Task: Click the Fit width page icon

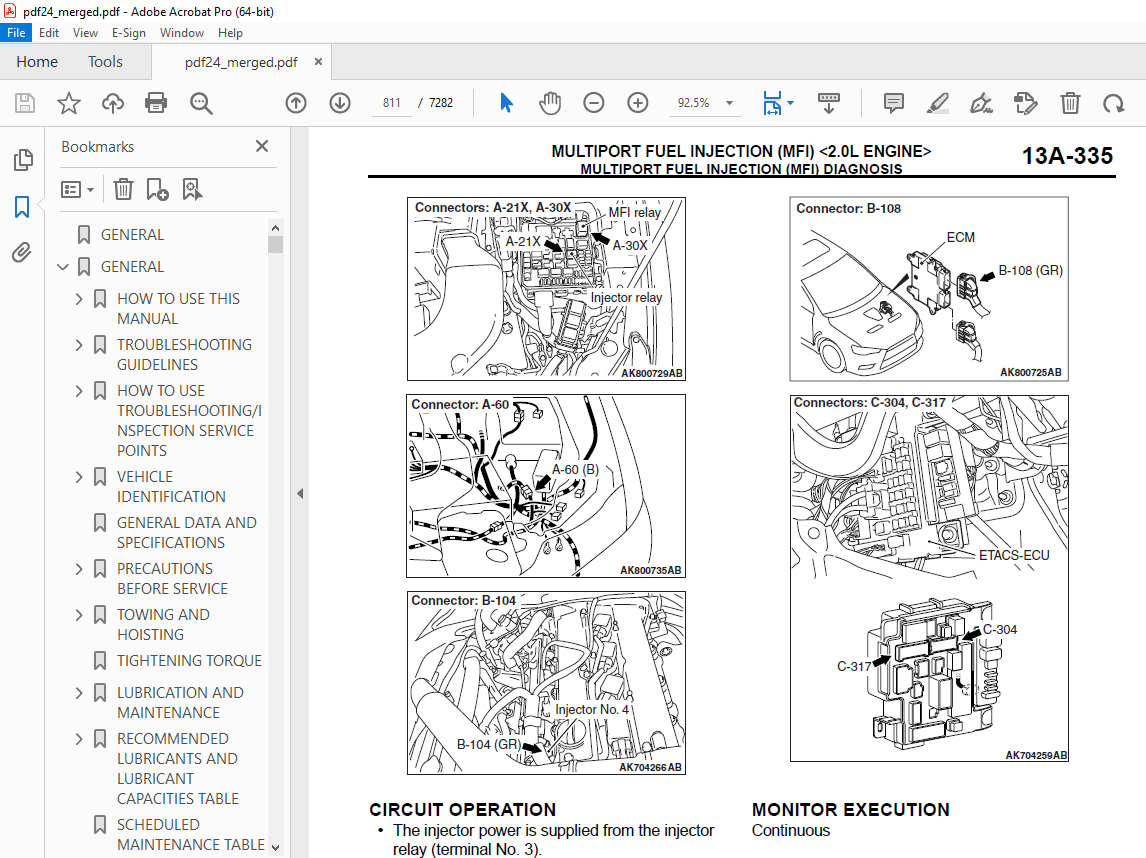Action: [773, 103]
